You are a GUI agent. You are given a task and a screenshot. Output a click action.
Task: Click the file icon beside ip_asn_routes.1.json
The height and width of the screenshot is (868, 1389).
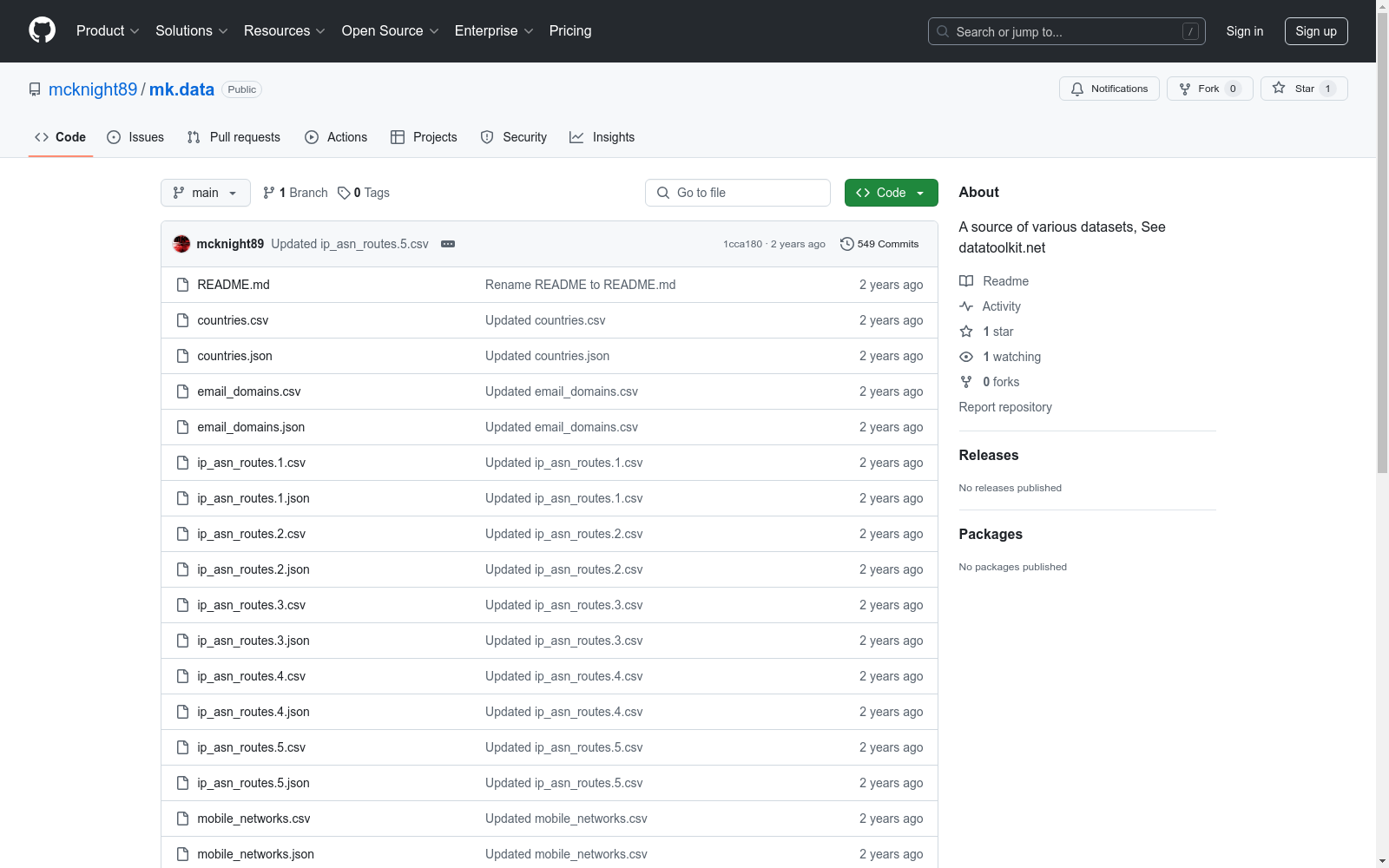182,498
